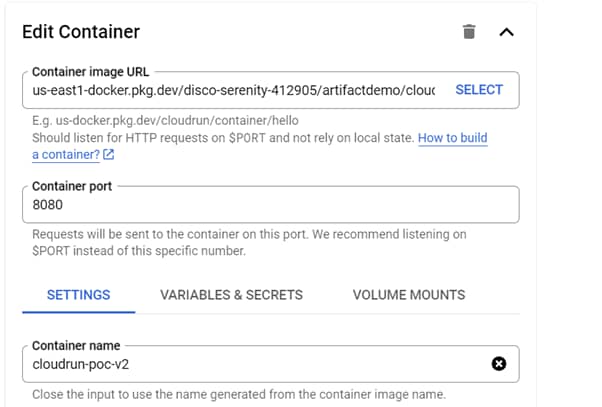Click the Container port field showing 8080

[270, 205]
